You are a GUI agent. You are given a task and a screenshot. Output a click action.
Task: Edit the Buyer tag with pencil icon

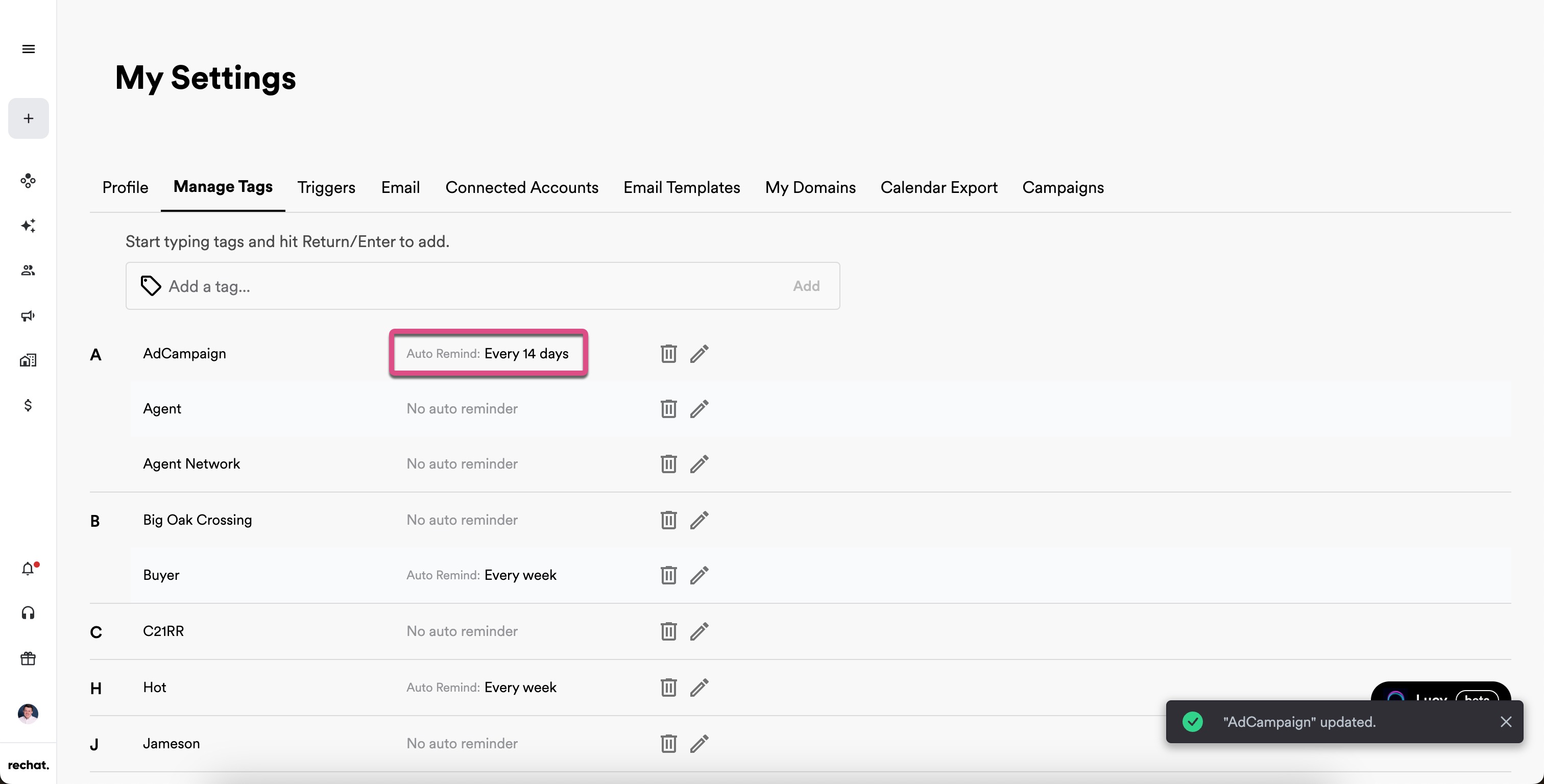[x=699, y=575]
